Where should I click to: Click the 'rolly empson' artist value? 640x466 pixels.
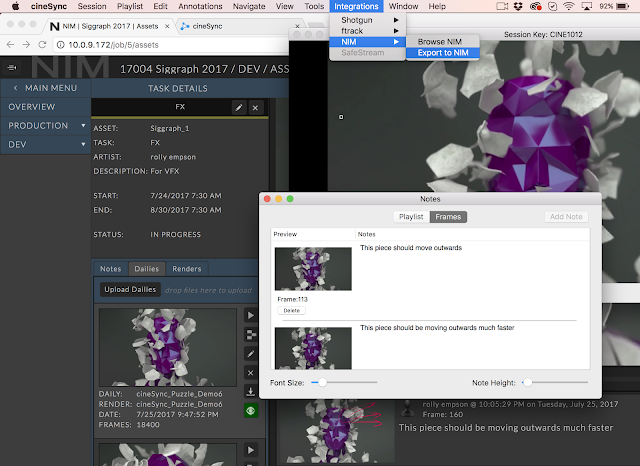(x=173, y=157)
